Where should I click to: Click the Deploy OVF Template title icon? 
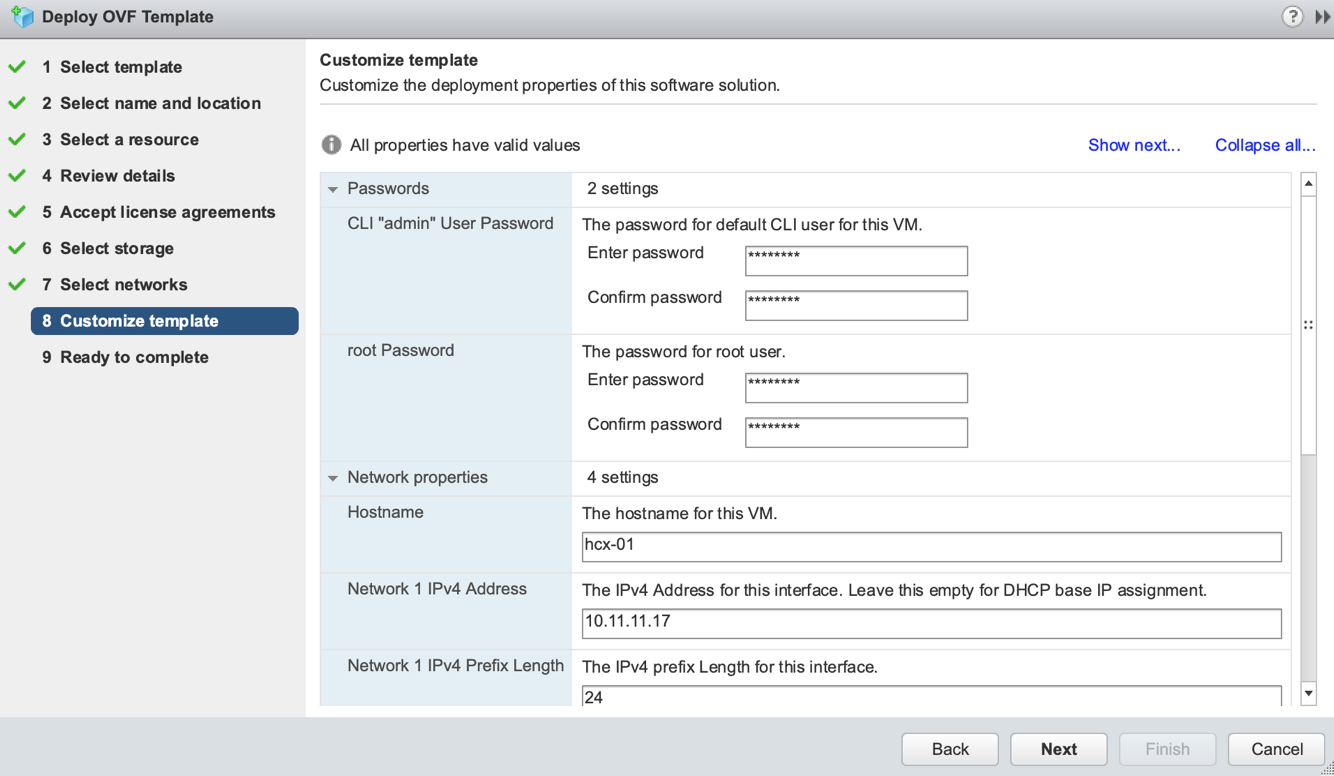click(x=22, y=17)
